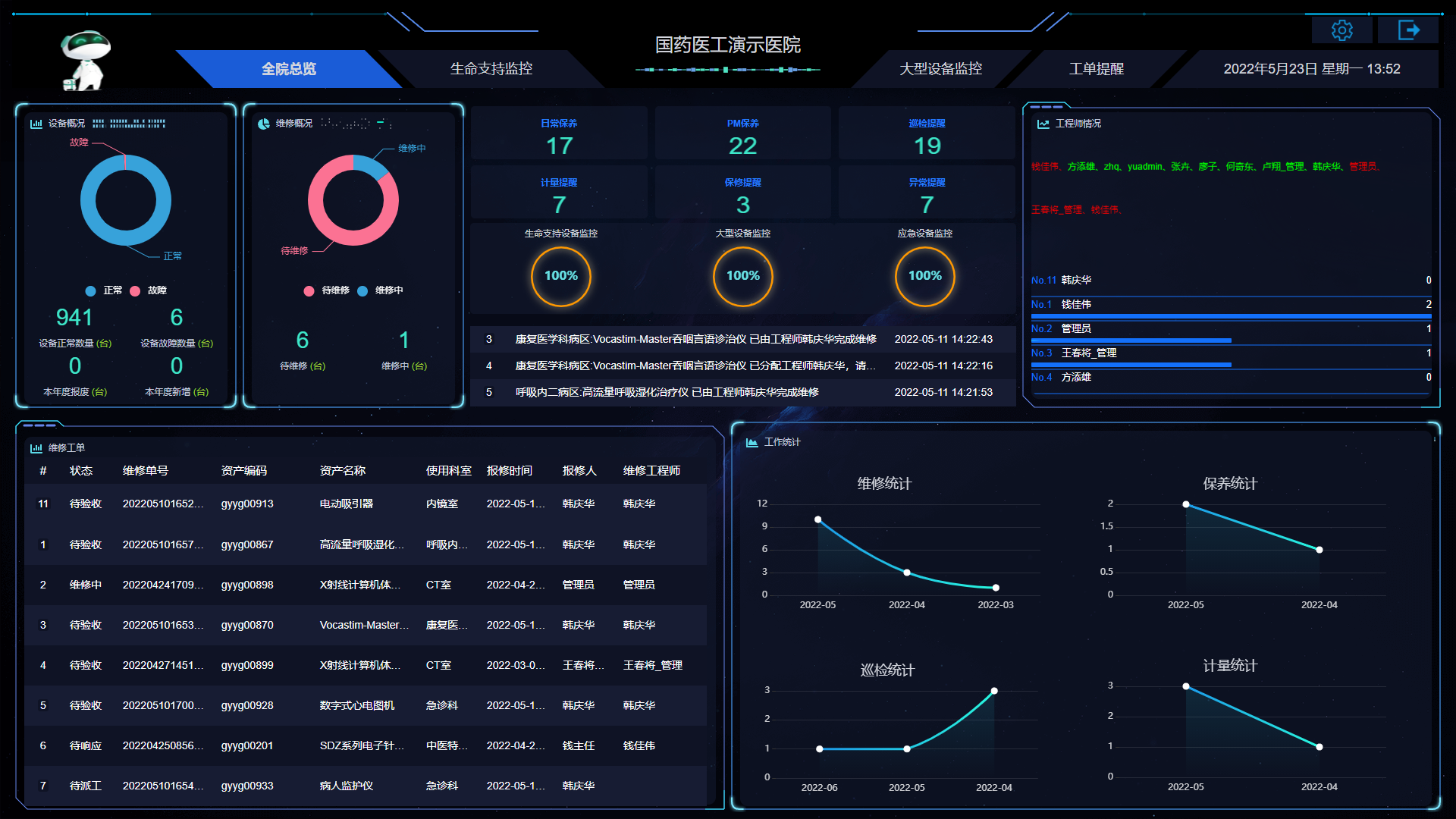Image resolution: width=1456 pixels, height=819 pixels.
Task: Select the 工单提醒 tab
Action: [x=1096, y=69]
